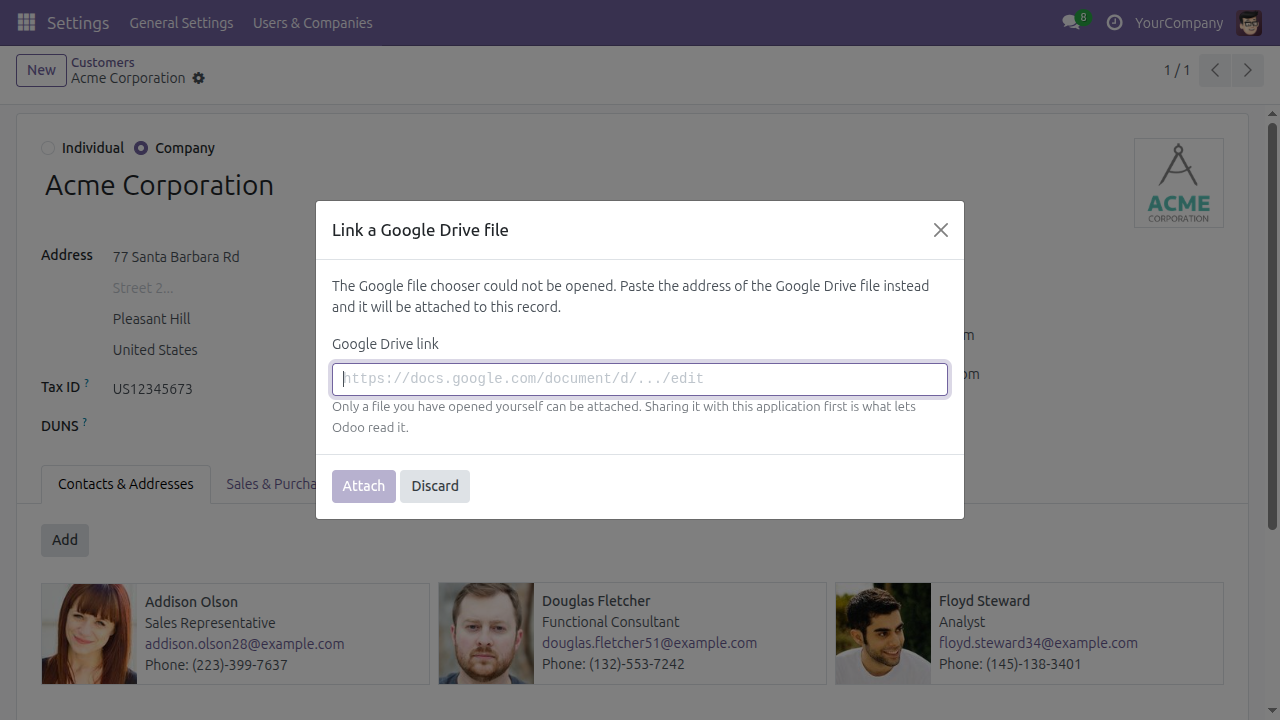Click the DUNS help question mark

84,422
